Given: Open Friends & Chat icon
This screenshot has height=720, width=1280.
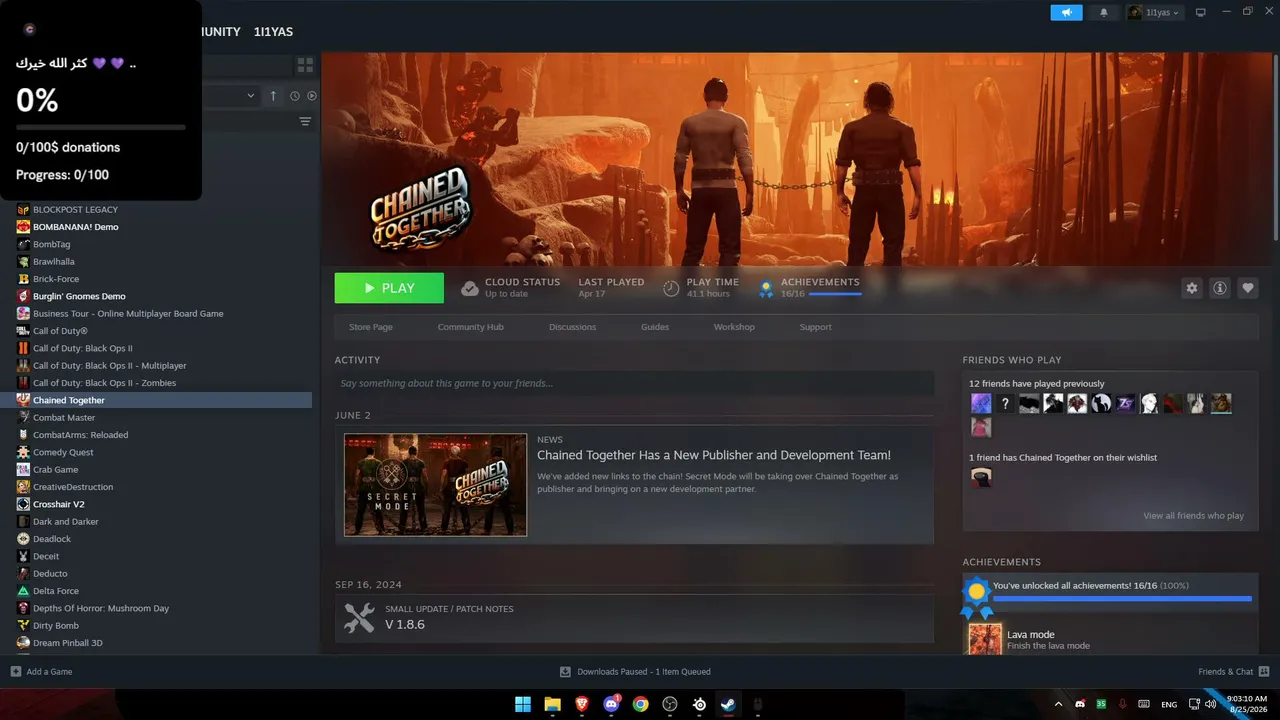Looking at the screenshot, I should [x=1264, y=671].
